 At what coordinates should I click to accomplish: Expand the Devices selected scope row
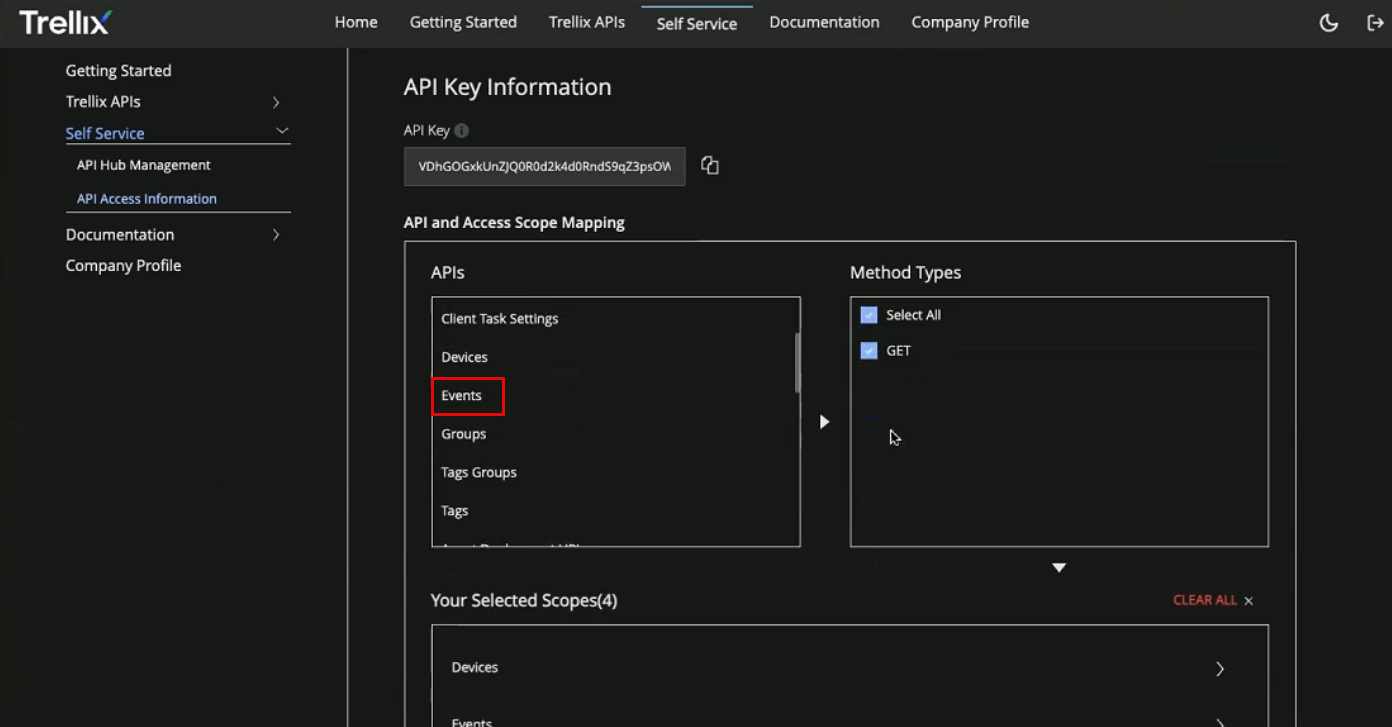click(1219, 669)
